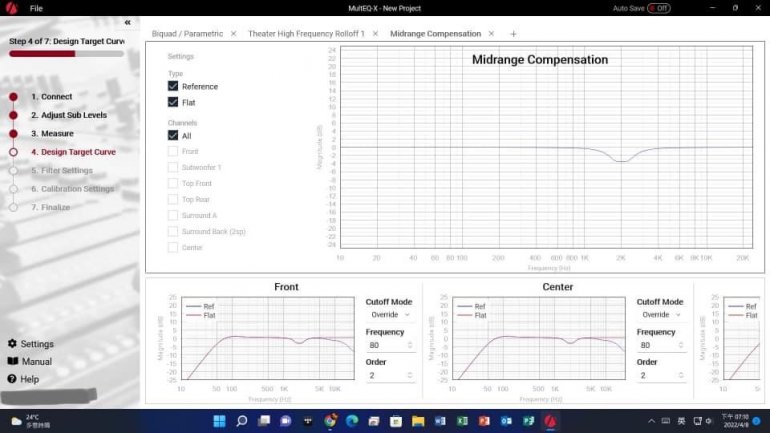The width and height of the screenshot is (770, 433).
Task: Toggle the Auto Save switch
Action: [658, 8]
